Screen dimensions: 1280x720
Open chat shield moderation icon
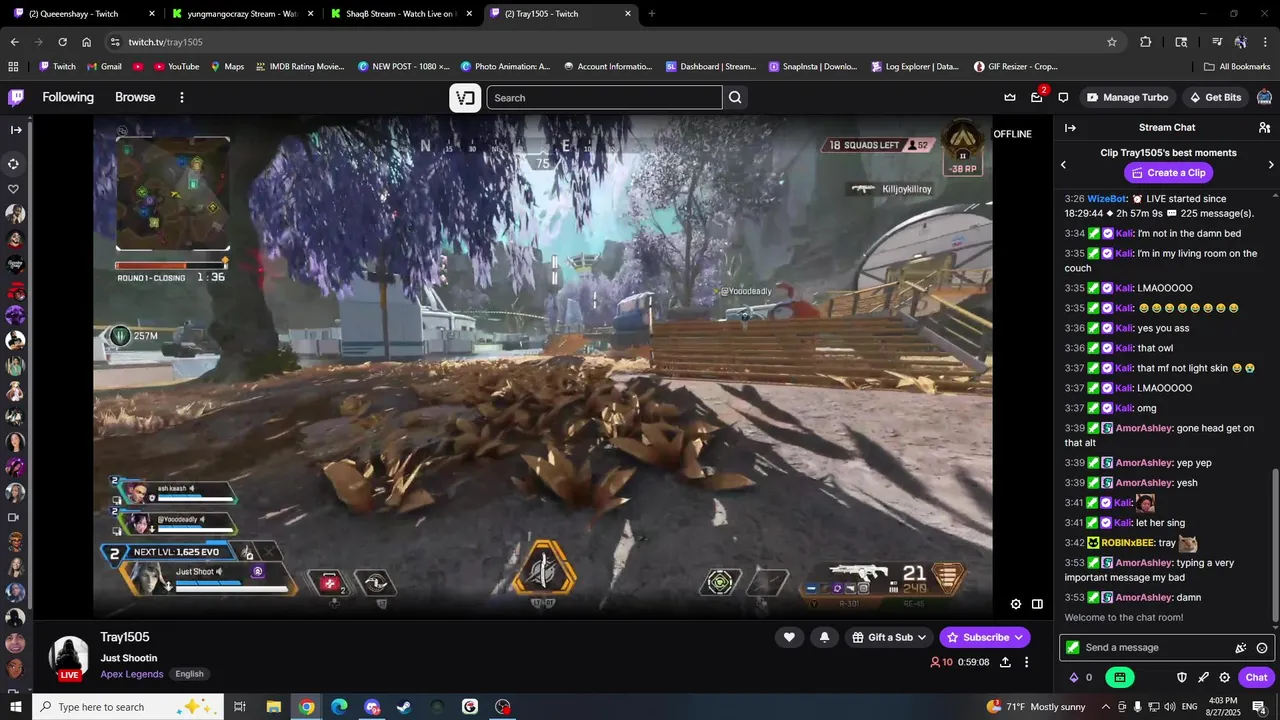pos(1182,677)
